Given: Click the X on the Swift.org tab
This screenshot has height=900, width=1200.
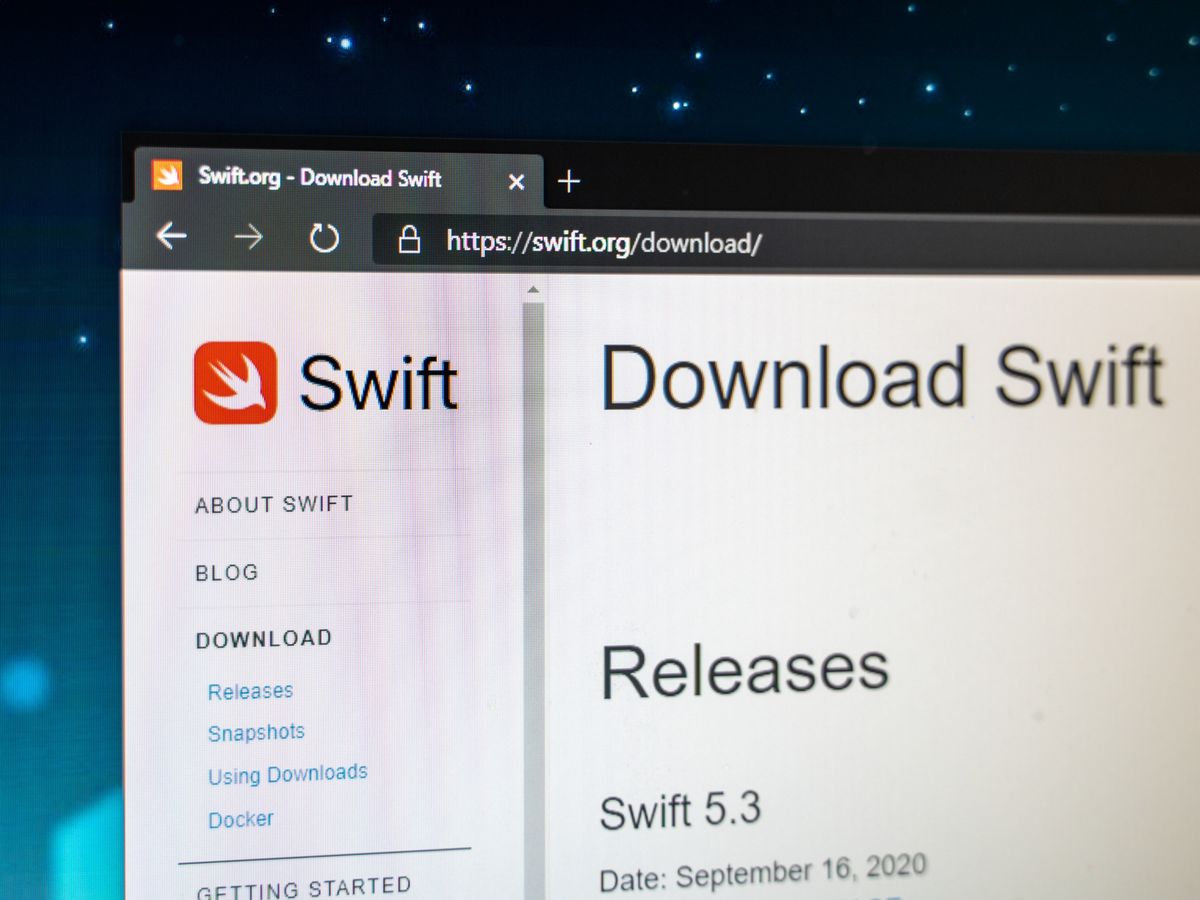Looking at the screenshot, I should 516,180.
